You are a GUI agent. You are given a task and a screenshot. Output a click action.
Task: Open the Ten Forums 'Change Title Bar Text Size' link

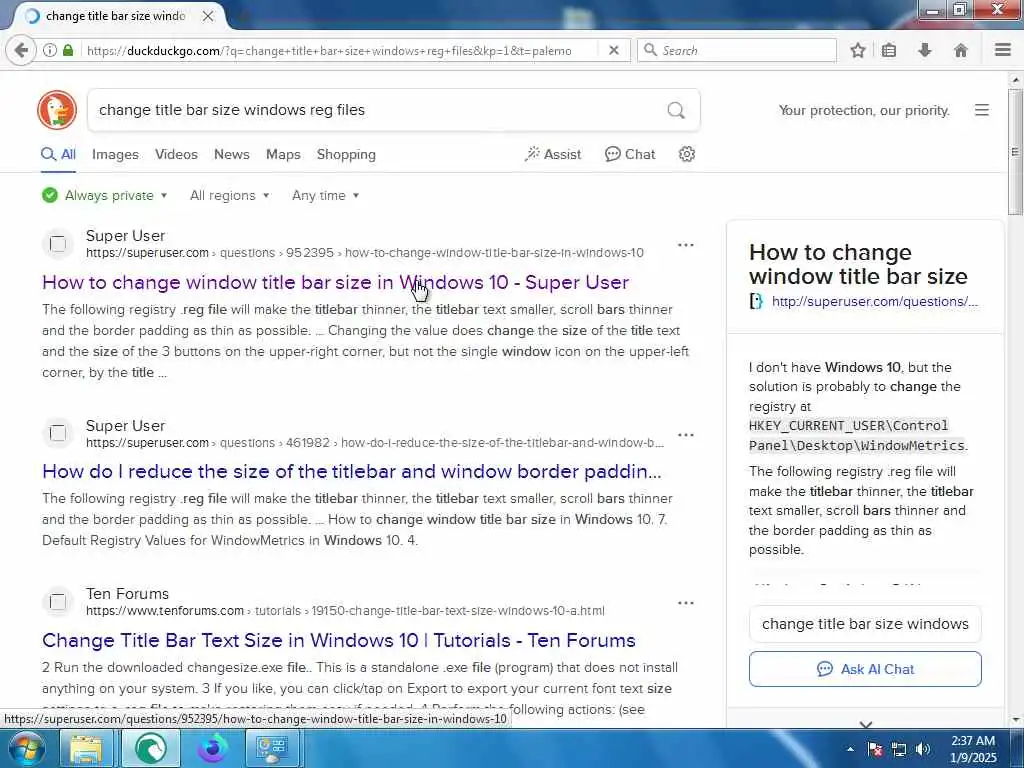[x=339, y=640]
